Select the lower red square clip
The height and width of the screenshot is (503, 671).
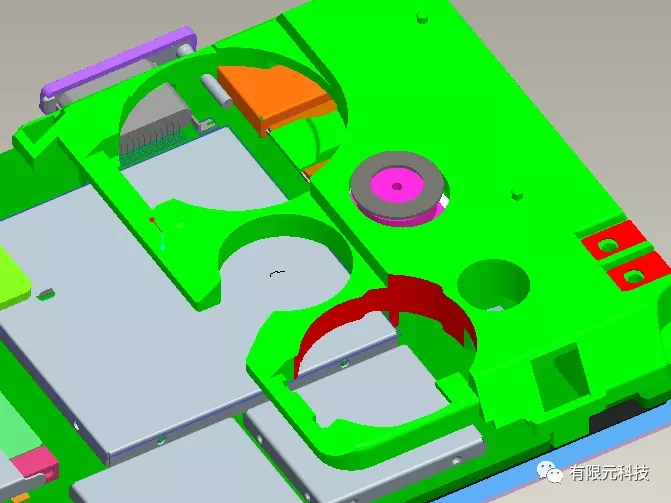[634, 272]
